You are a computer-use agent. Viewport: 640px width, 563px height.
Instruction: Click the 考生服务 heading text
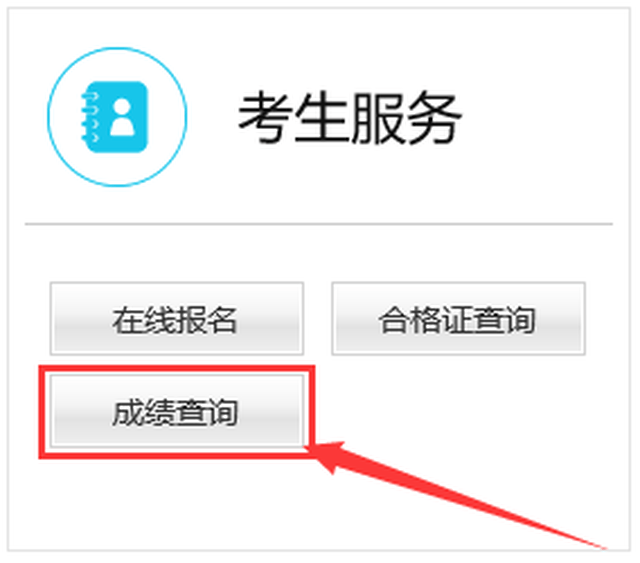coord(350,118)
